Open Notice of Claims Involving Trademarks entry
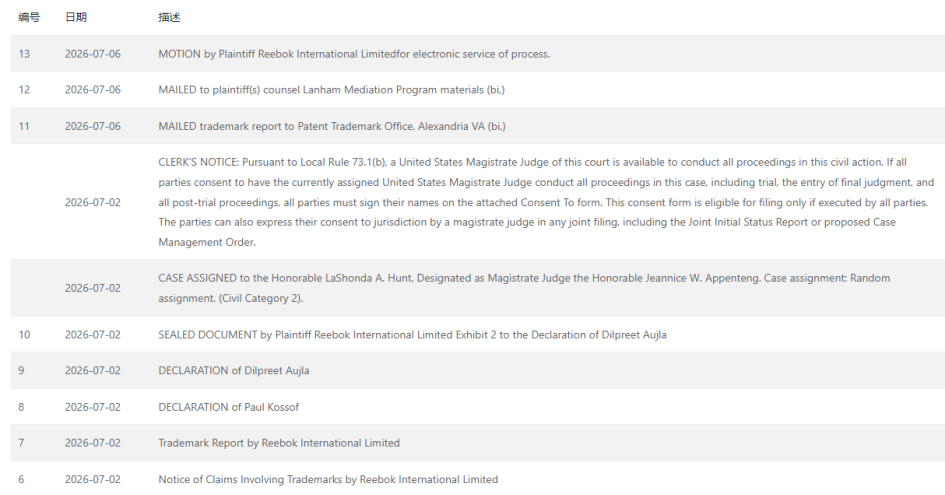The image size is (945, 495). tap(328, 479)
